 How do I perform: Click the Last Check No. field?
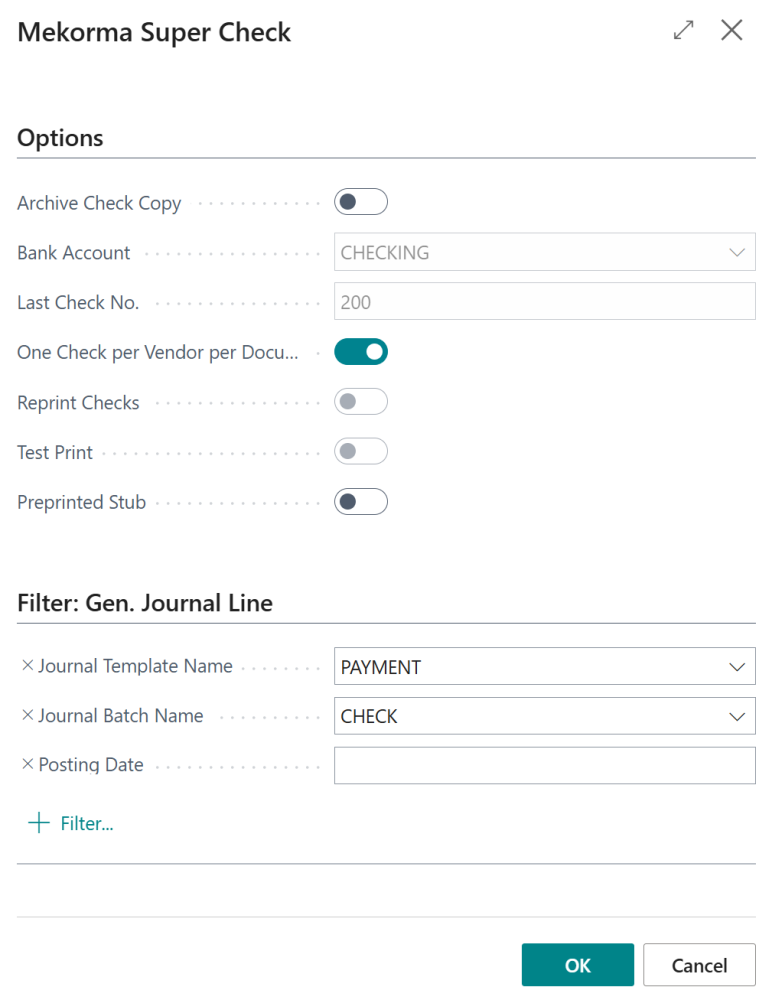(x=544, y=301)
